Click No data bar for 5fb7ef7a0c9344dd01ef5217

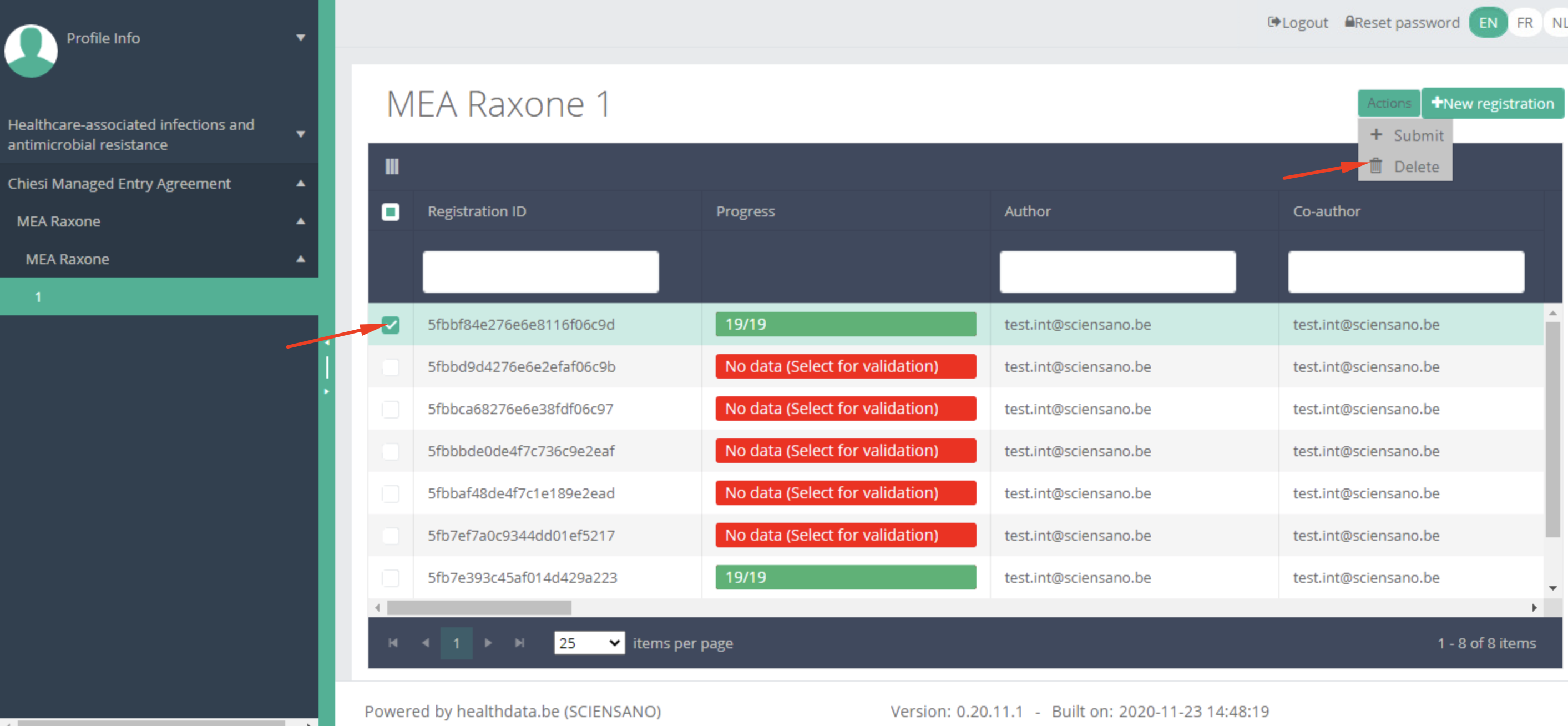846,535
